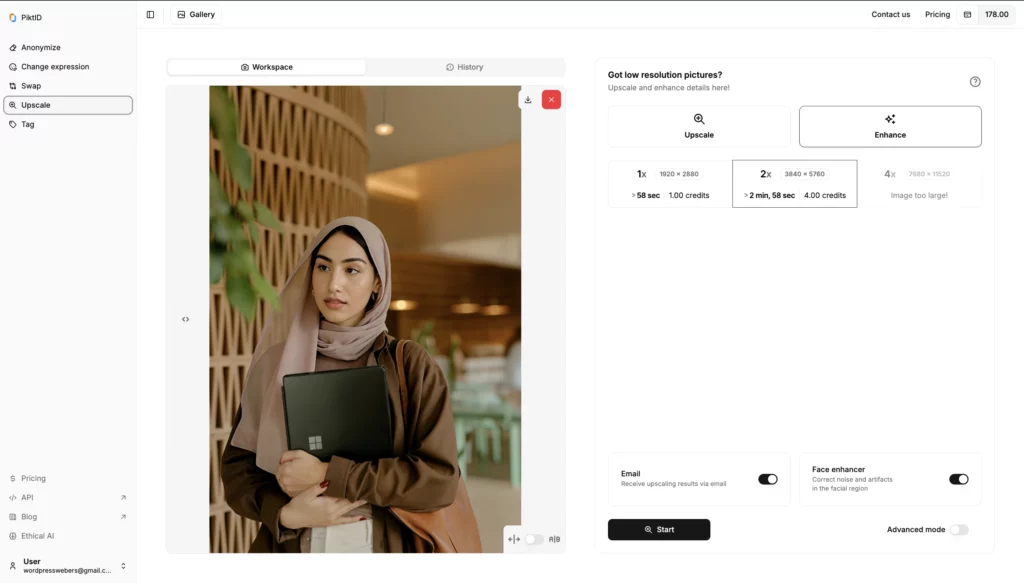Open the Swap tool in the sidebar
The width and height of the screenshot is (1024, 583).
(x=31, y=86)
